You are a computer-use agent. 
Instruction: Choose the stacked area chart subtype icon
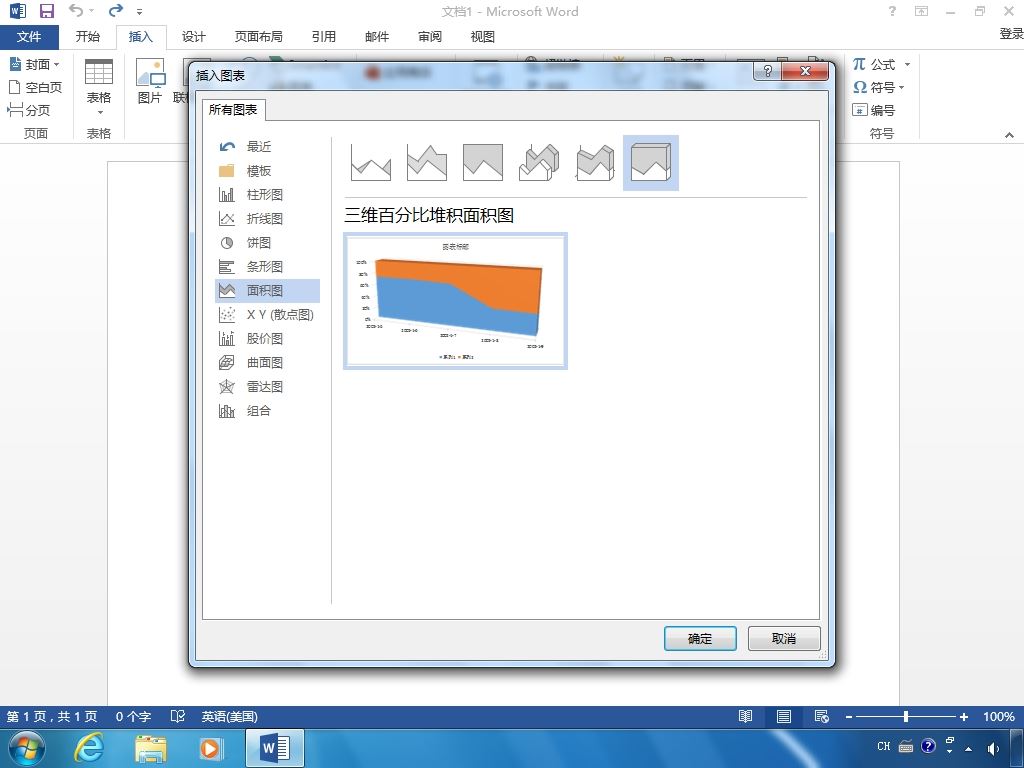tap(426, 163)
